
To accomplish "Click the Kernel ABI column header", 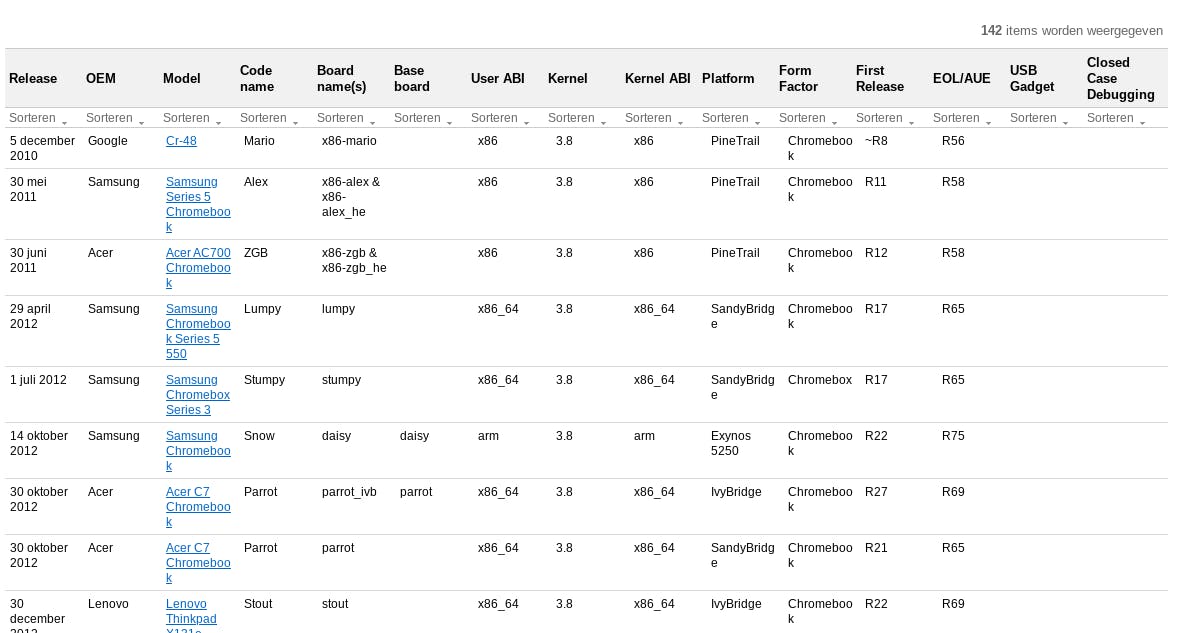I will coord(657,78).
